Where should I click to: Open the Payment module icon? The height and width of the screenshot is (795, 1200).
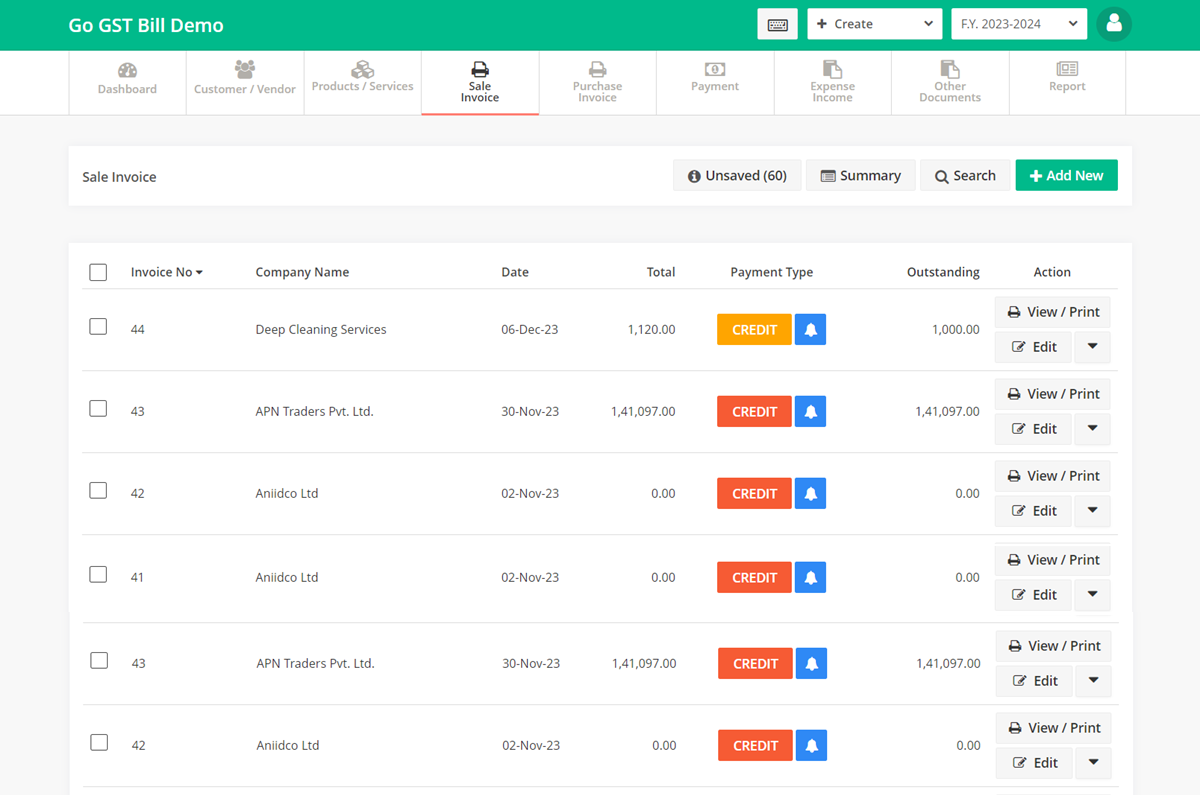pyautogui.click(x=715, y=70)
